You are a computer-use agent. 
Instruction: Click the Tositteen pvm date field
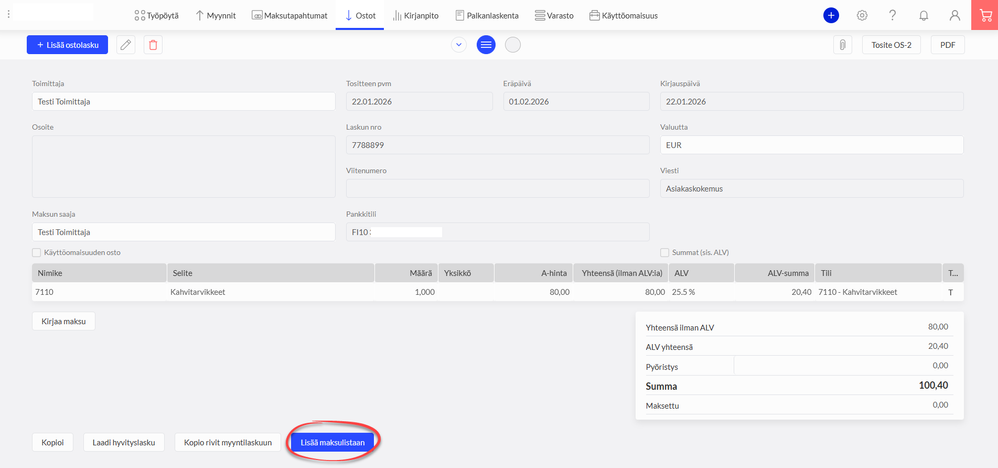(x=419, y=101)
